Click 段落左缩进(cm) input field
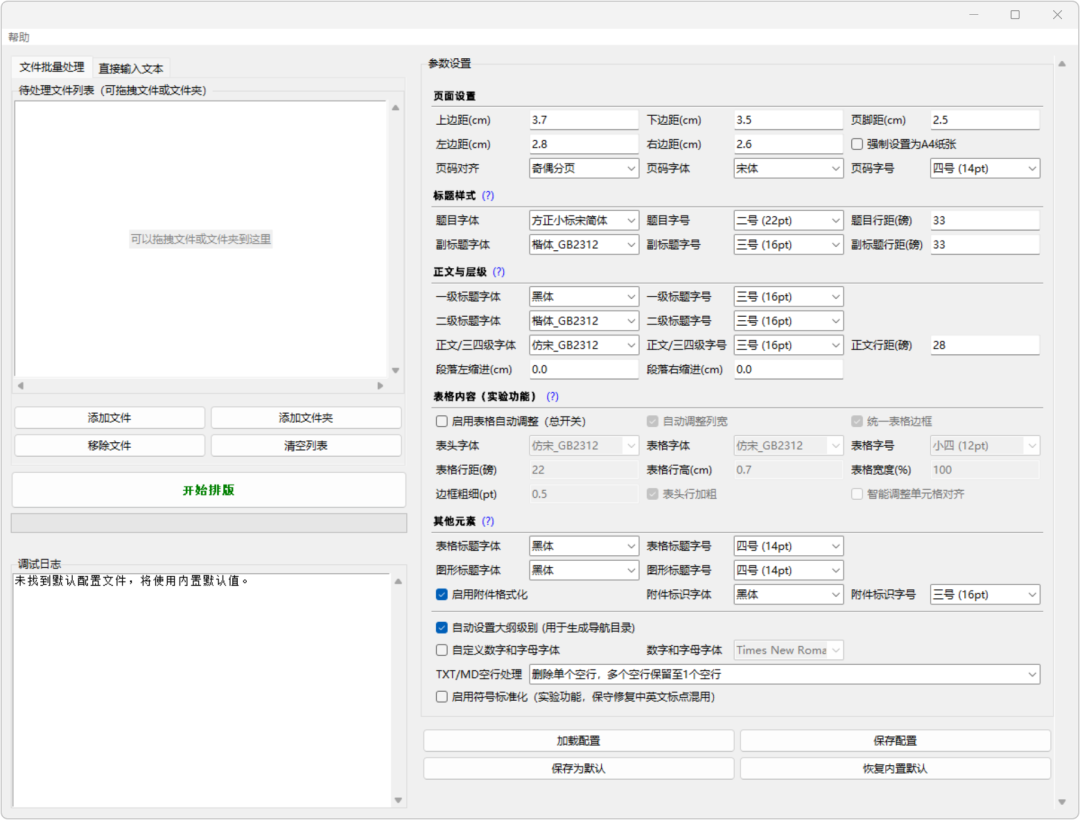Viewport: 1080px width, 820px height. [x=583, y=370]
